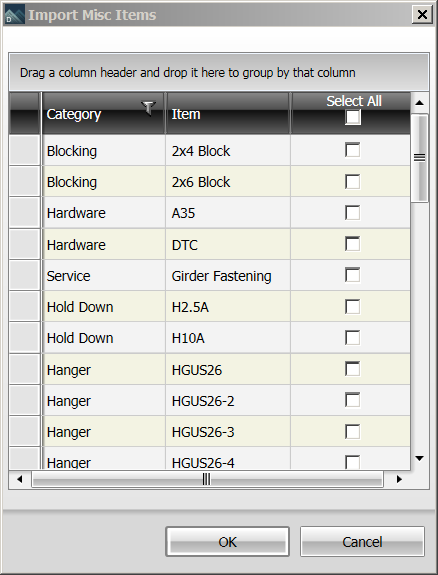Select the H10A item checkbox

click(x=353, y=337)
